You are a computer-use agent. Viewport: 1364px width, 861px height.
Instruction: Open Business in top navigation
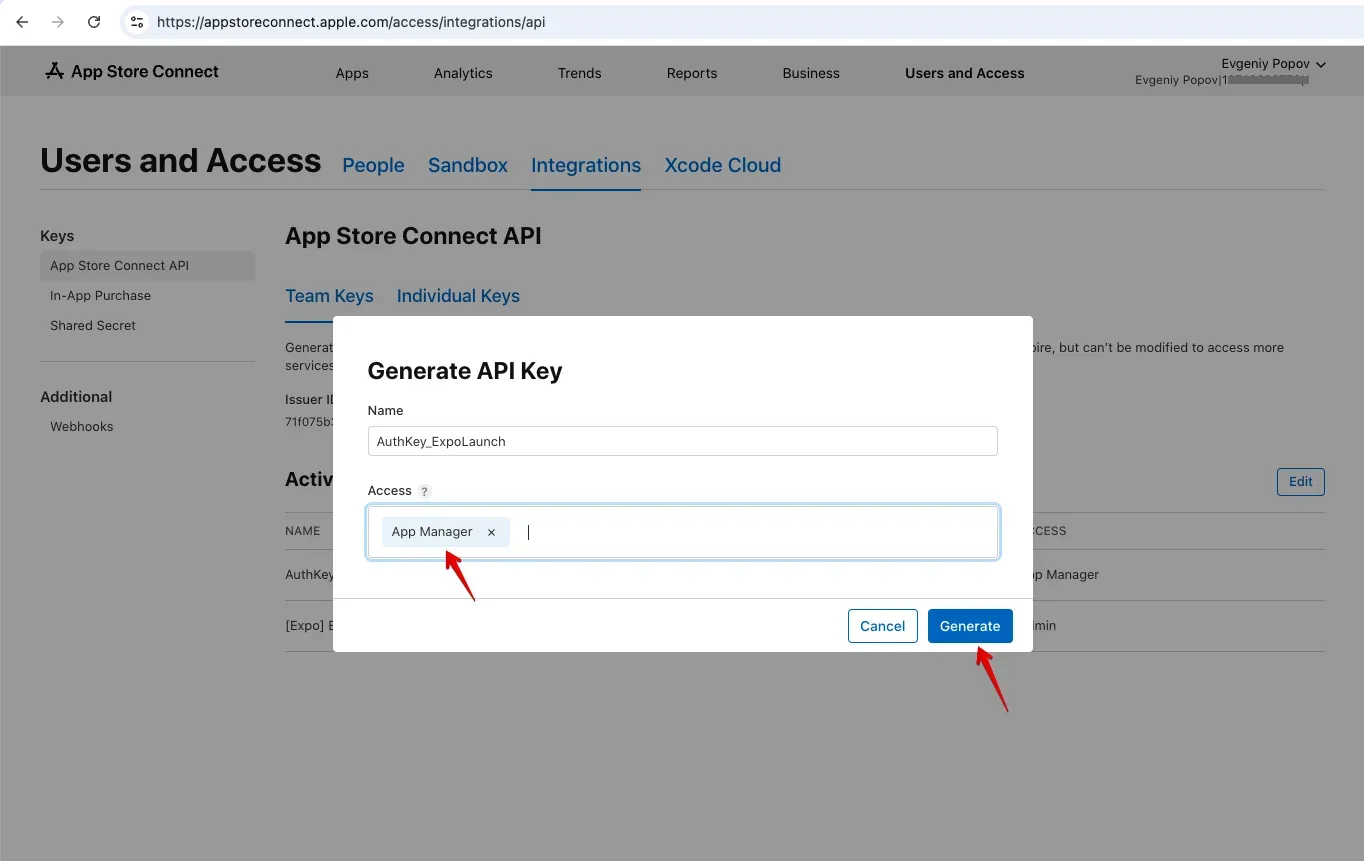[x=811, y=73]
